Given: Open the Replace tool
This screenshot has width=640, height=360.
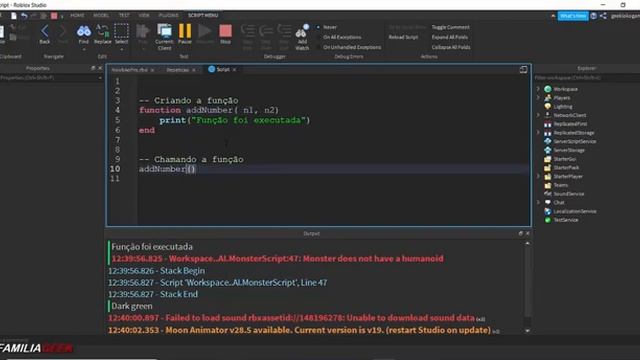Looking at the screenshot, I should pos(102,31).
